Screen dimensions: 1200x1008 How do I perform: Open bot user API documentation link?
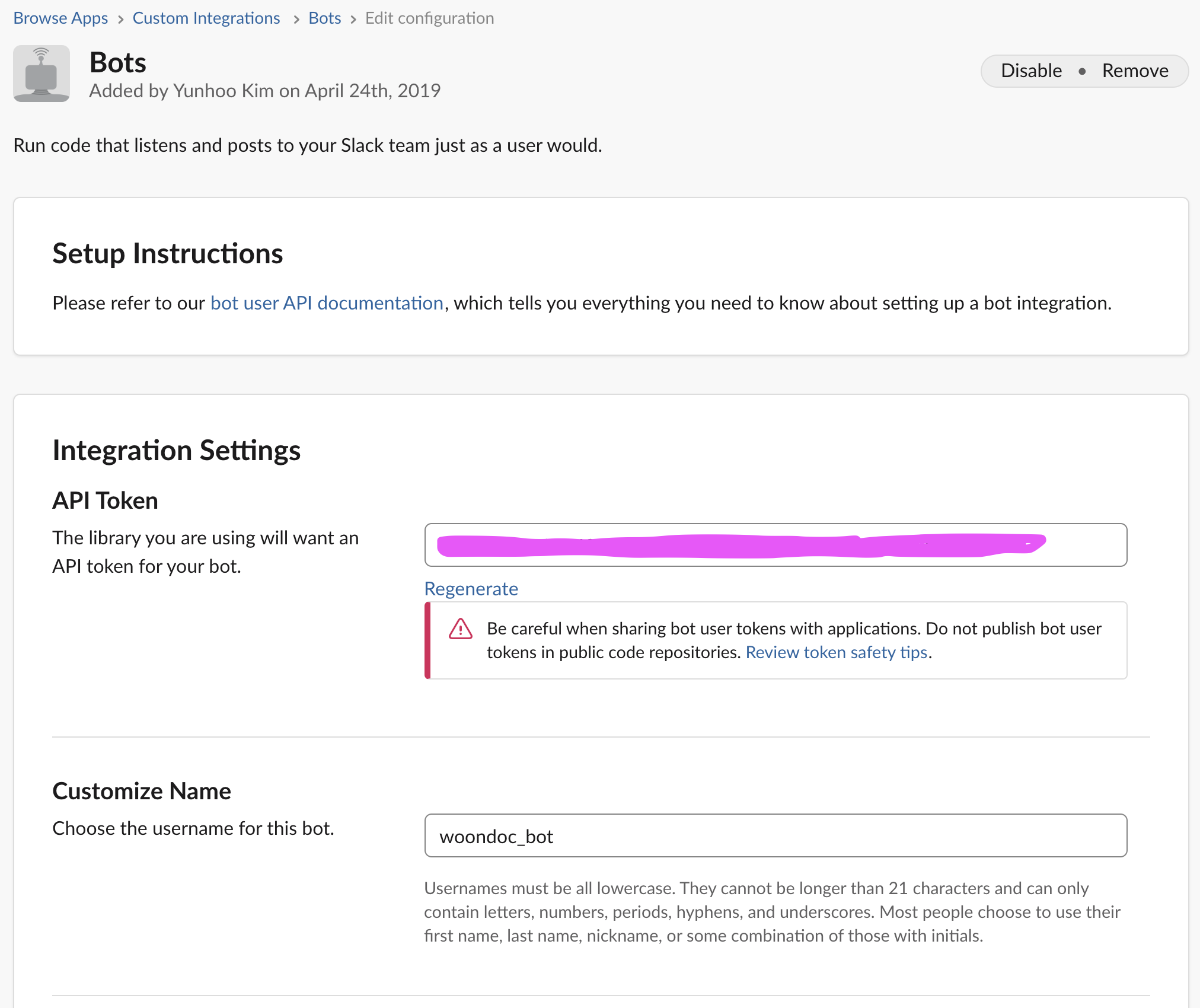coord(327,303)
